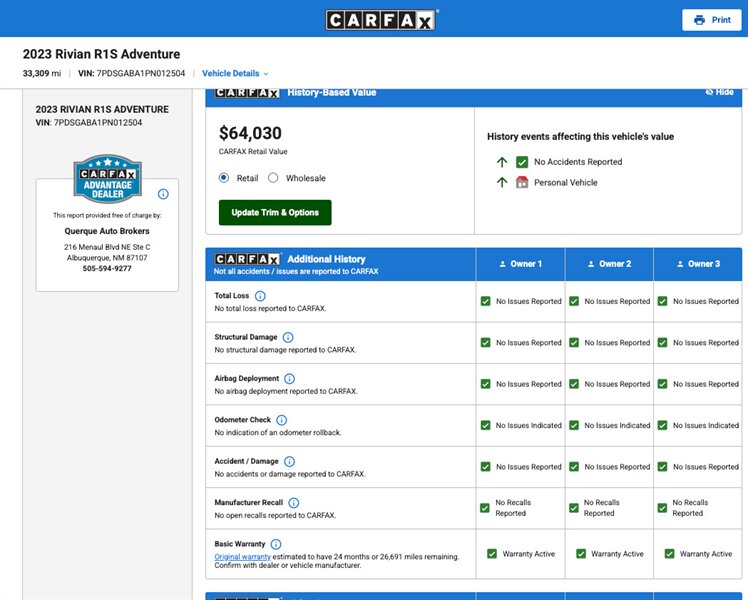Viewport: 748px width, 600px height.
Task: Select the Owner 3 column header
Action: click(x=698, y=264)
